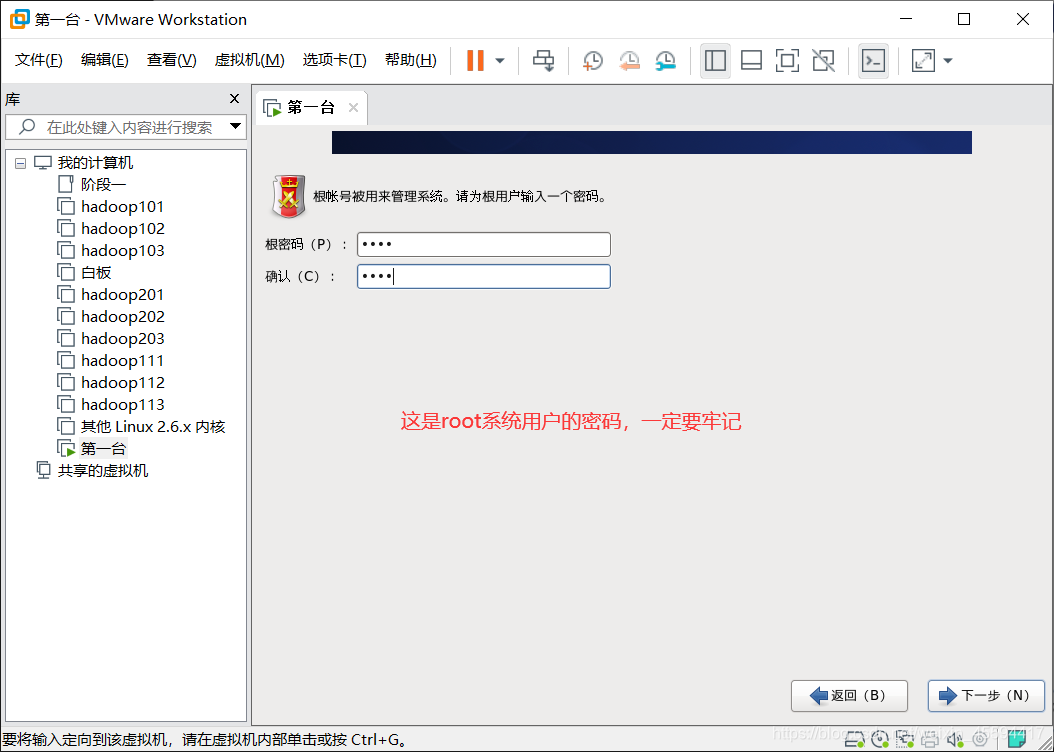Select the 阶段一 item in the library
Image resolution: width=1054 pixels, height=752 pixels.
[103, 184]
